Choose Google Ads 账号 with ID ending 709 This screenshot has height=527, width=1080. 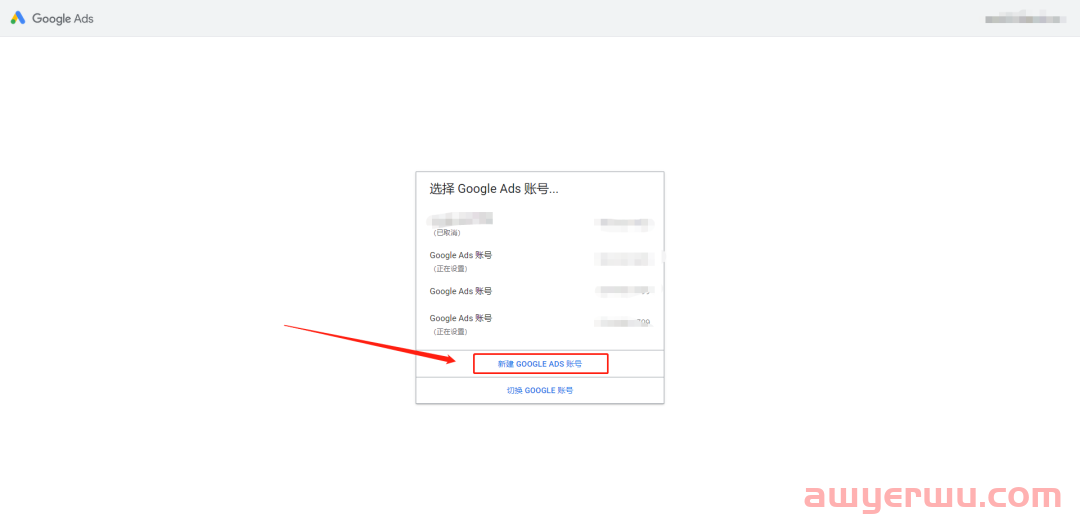pos(540,324)
